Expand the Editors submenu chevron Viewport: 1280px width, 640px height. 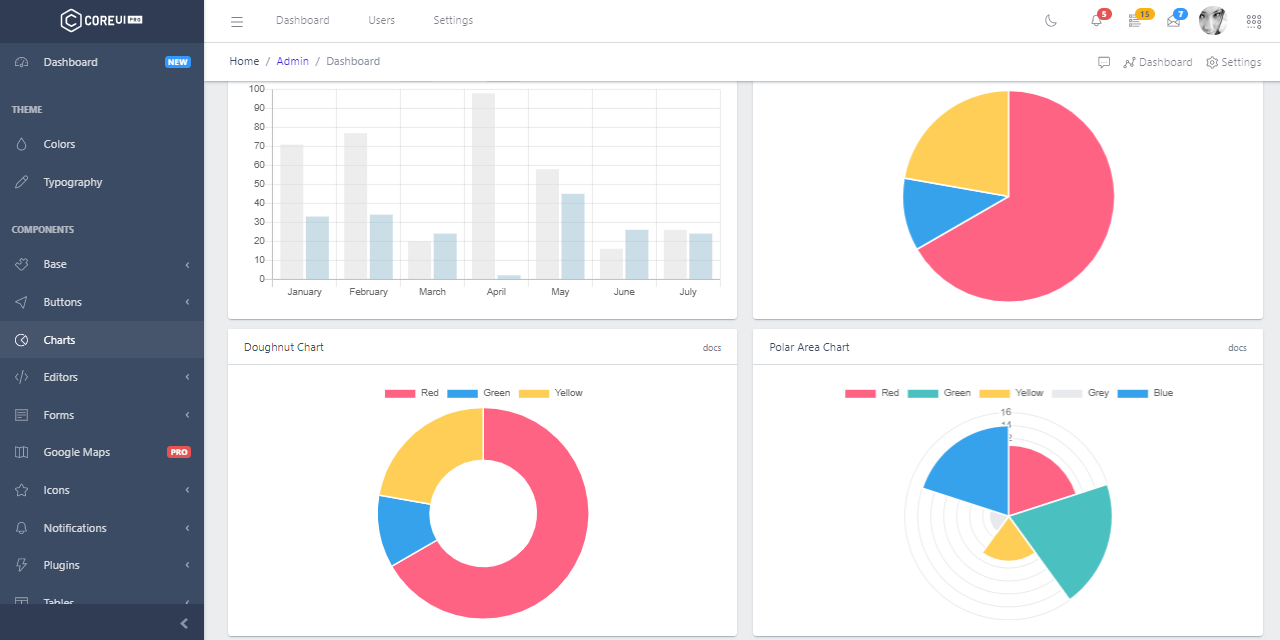coord(187,377)
